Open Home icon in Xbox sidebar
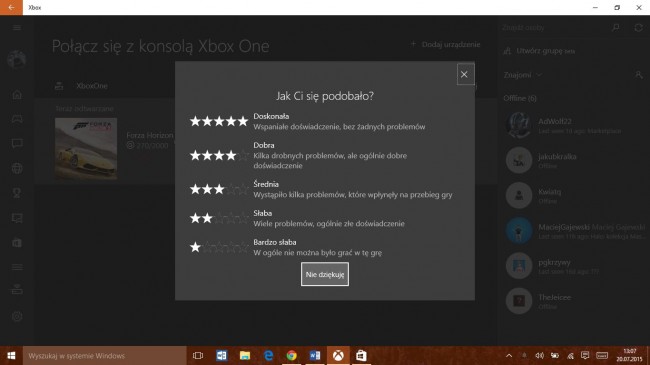 pyautogui.click(x=17, y=95)
